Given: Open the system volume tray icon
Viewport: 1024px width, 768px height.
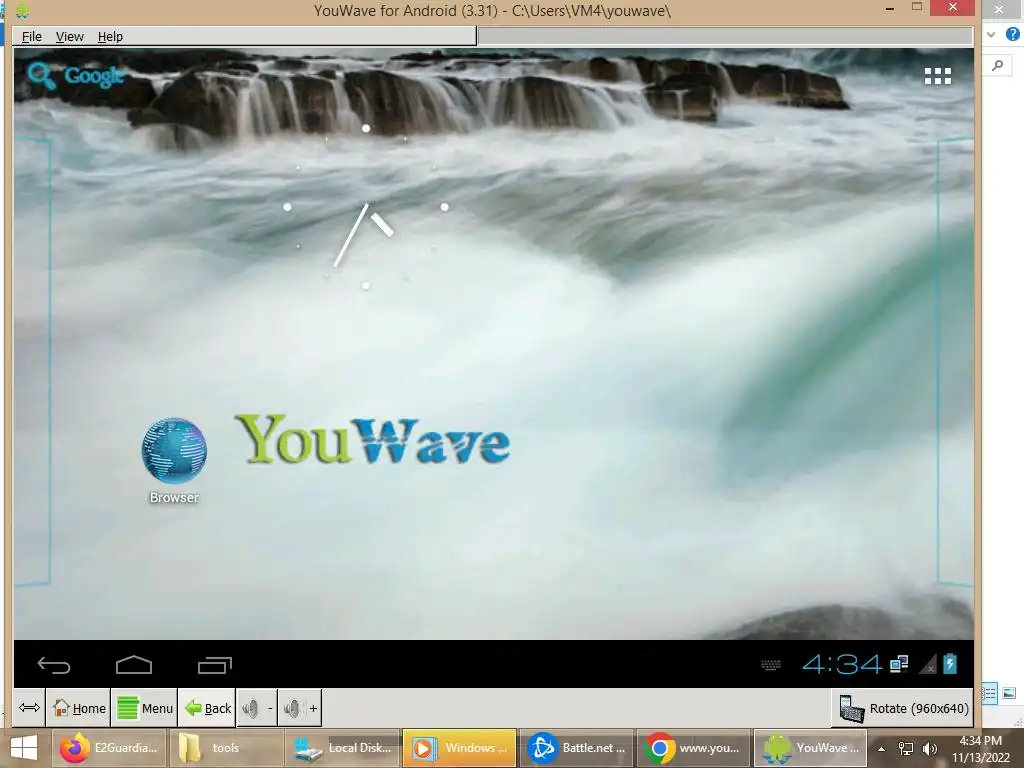Looking at the screenshot, I should (x=929, y=749).
